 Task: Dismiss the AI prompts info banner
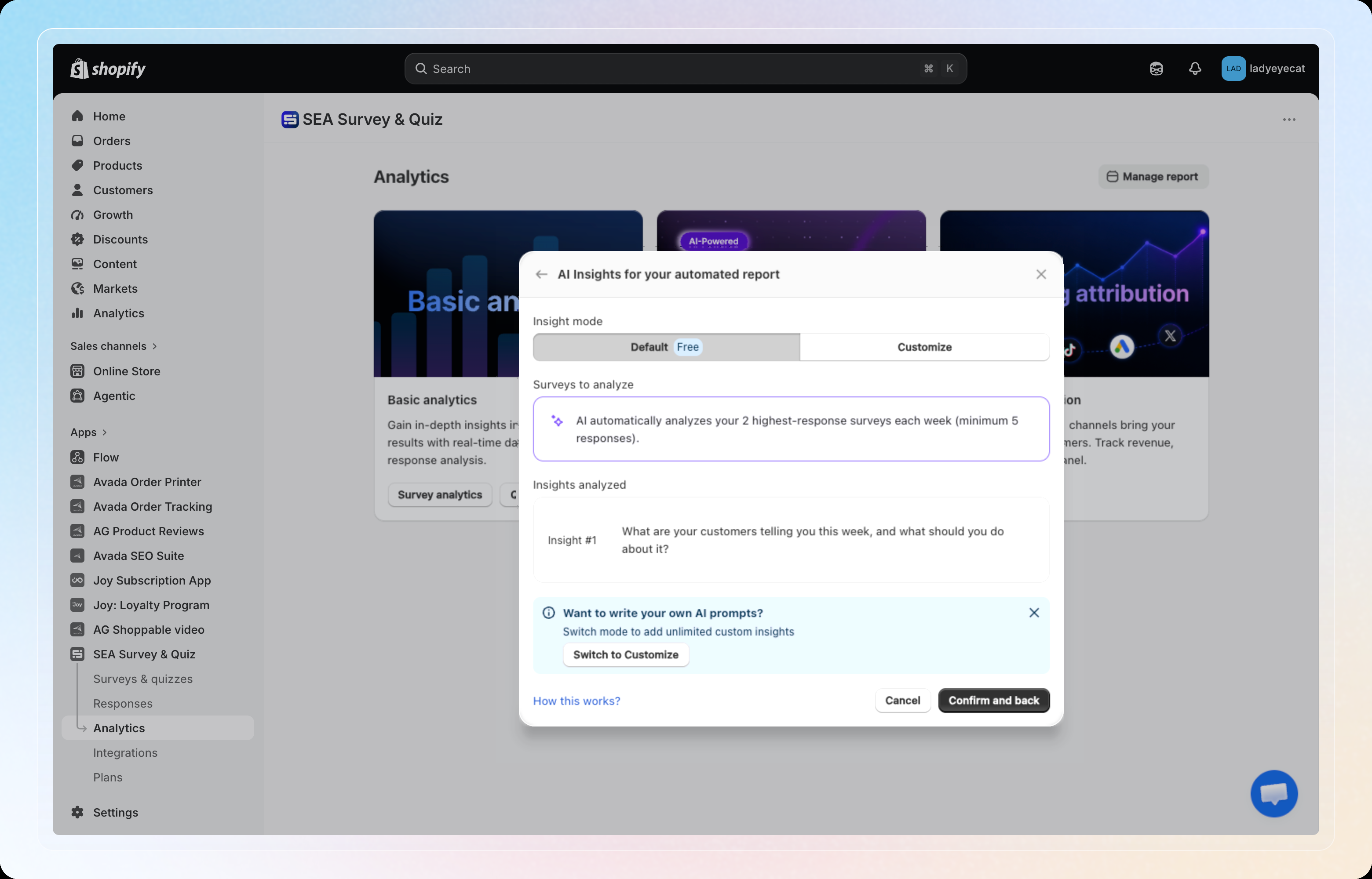tap(1034, 613)
